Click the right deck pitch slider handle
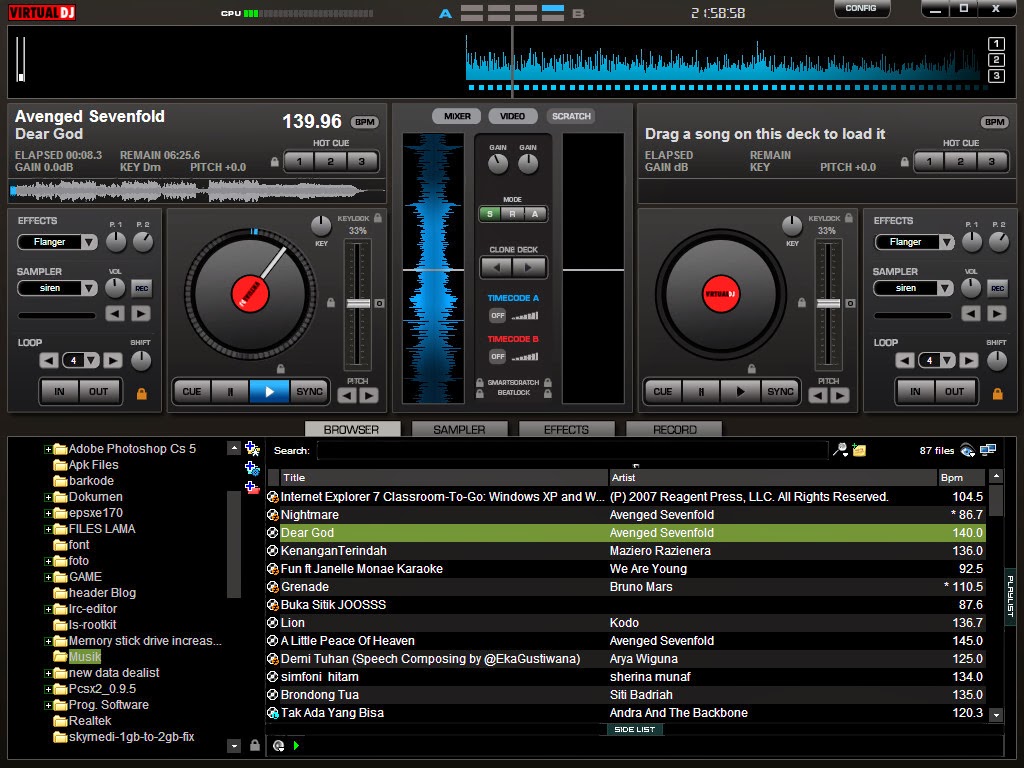This screenshot has width=1024, height=768. [x=829, y=304]
